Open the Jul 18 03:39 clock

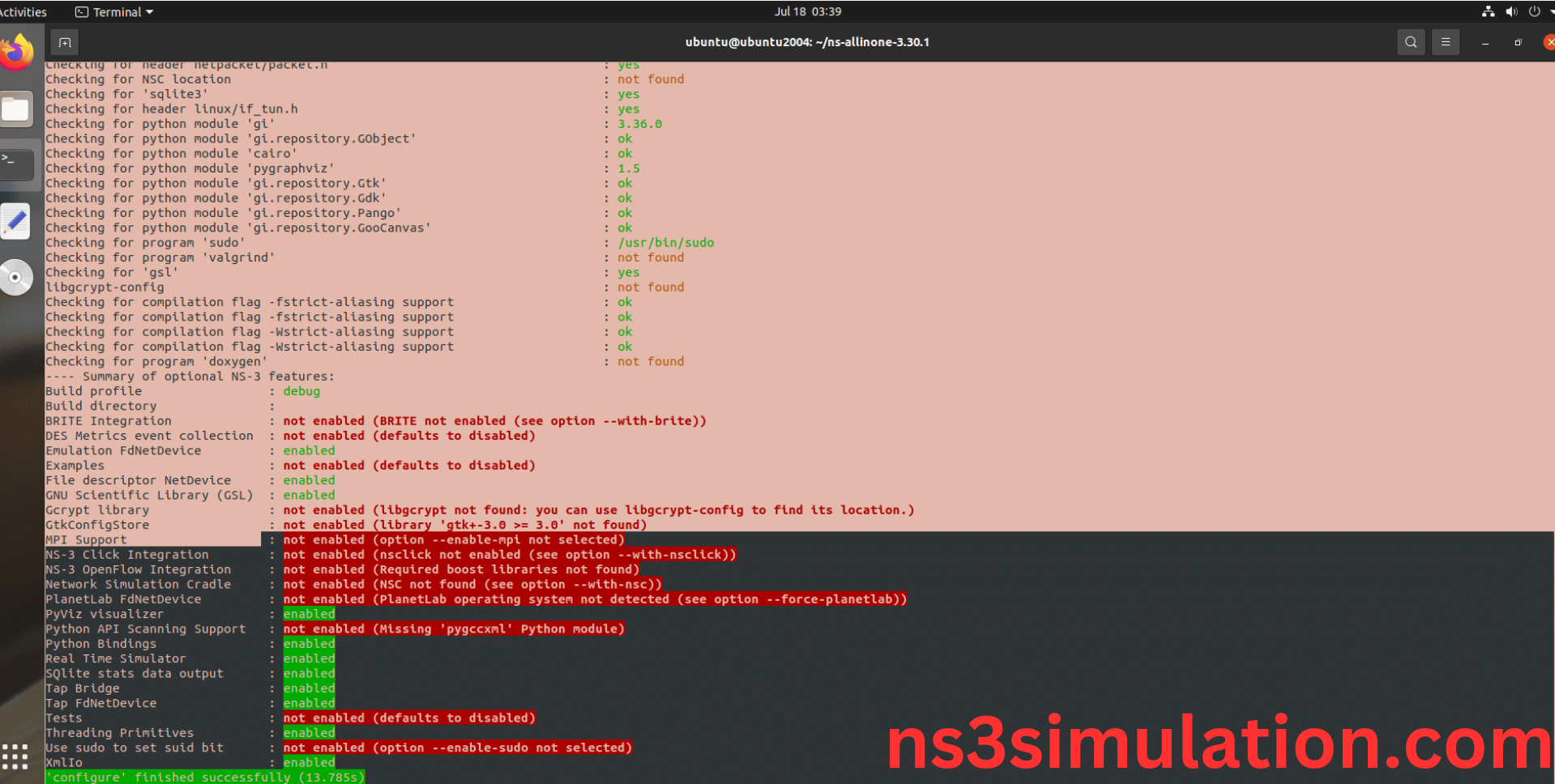click(808, 11)
